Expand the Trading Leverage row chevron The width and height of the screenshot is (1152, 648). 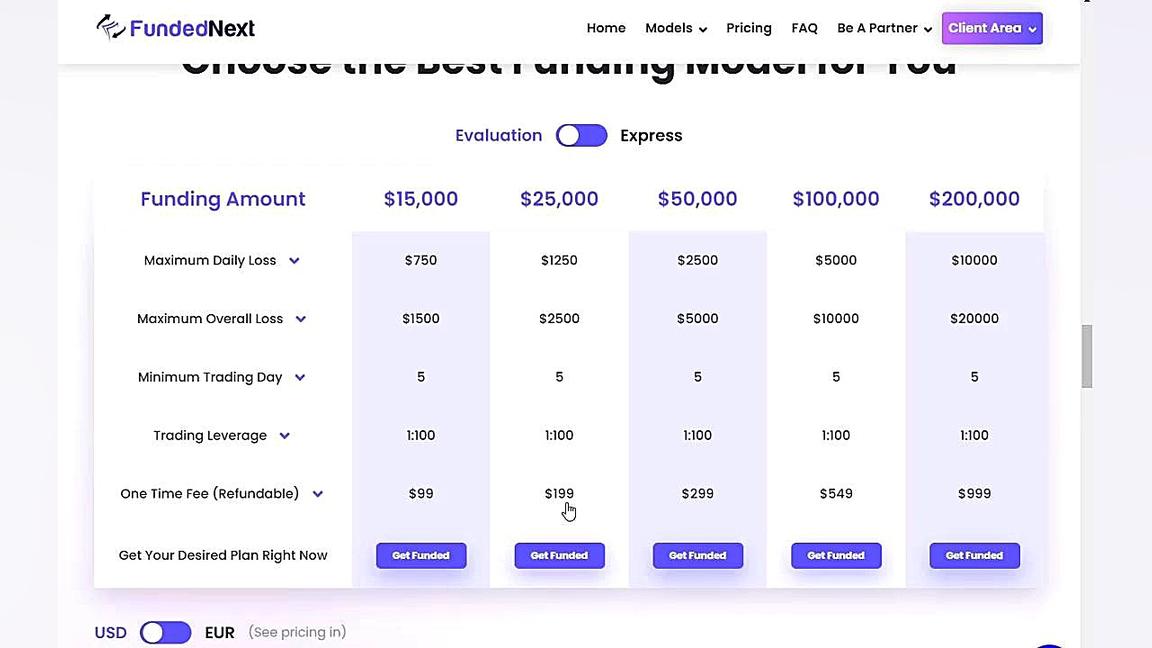coord(284,436)
